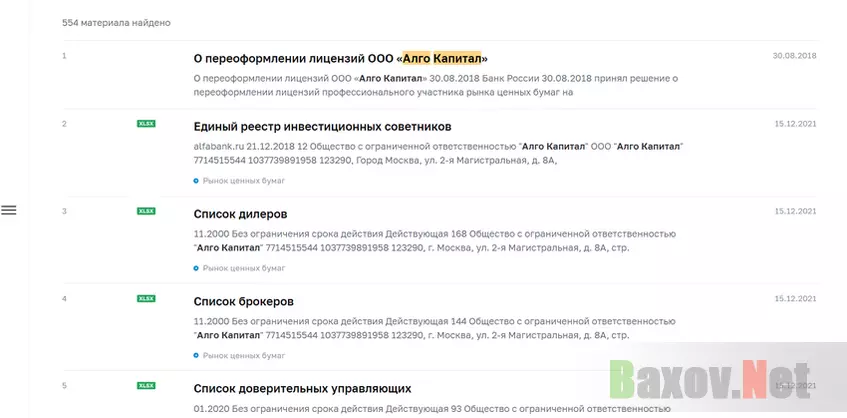Open the hamburger menu on the left edge
Image resolution: width=847 pixels, height=418 pixels.
9,210
